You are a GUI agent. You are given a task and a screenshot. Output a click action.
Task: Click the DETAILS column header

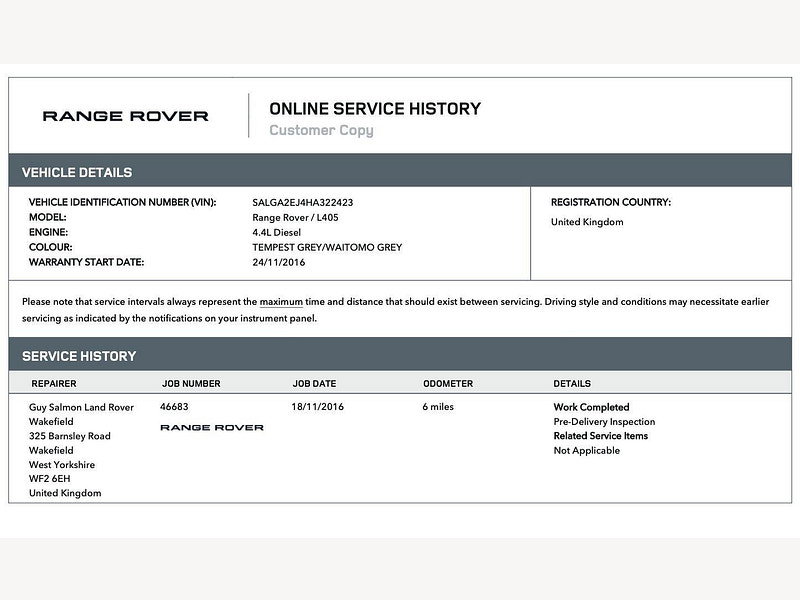(x=572, y=384)
